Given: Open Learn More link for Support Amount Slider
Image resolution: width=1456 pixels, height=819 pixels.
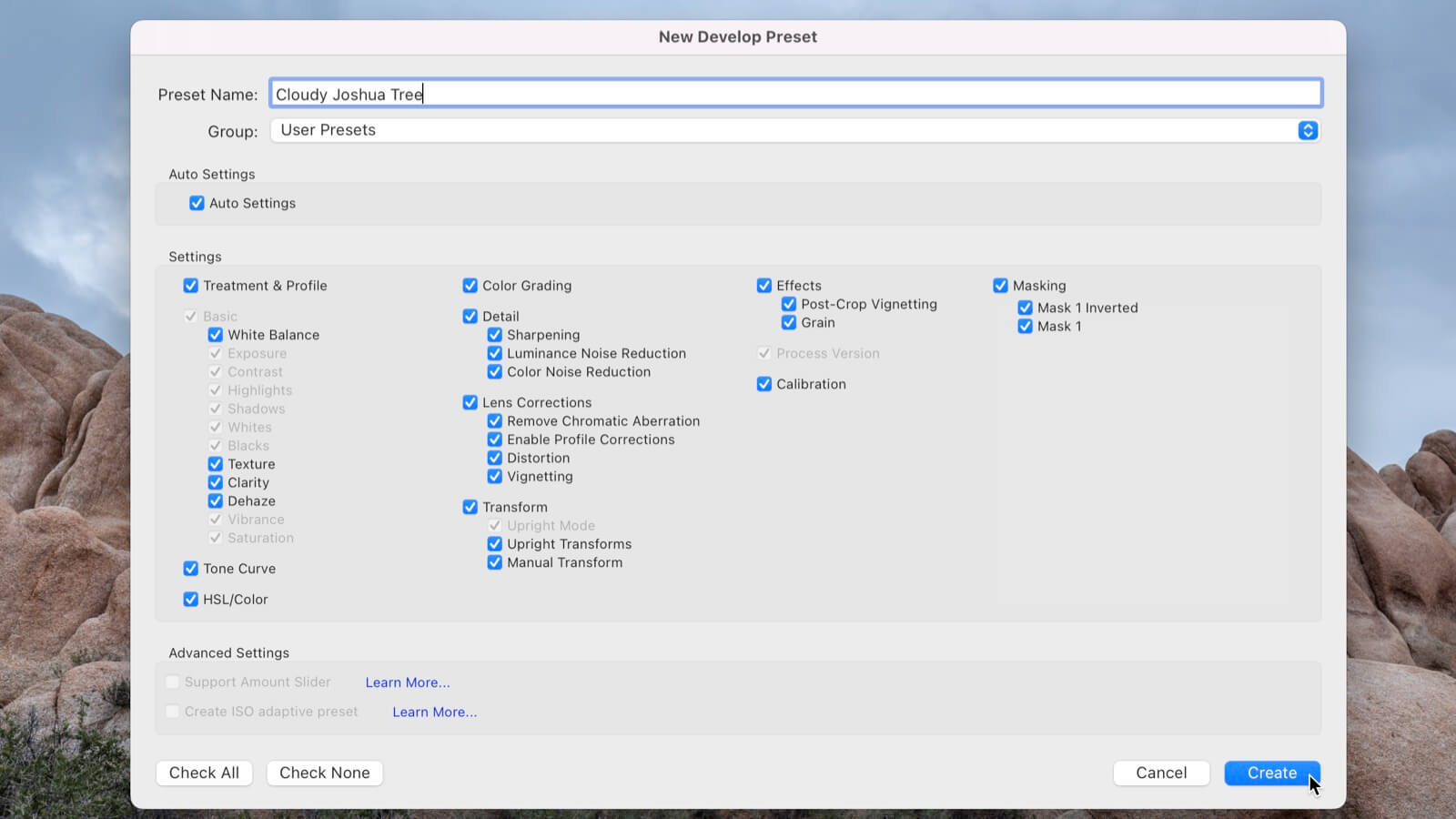Looking at the screenshot, I should click(408, 682).
